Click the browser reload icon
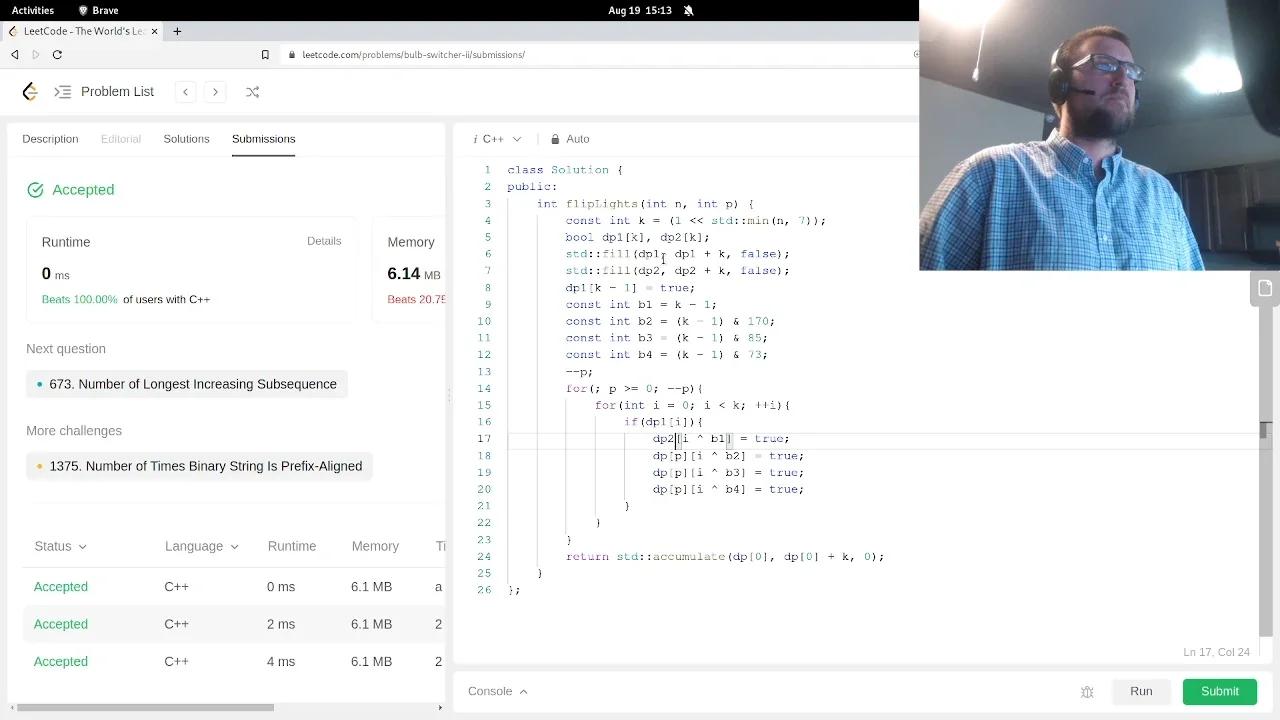Image resolution: width=1280 pixels, height=720 pixels. (57, 55)
